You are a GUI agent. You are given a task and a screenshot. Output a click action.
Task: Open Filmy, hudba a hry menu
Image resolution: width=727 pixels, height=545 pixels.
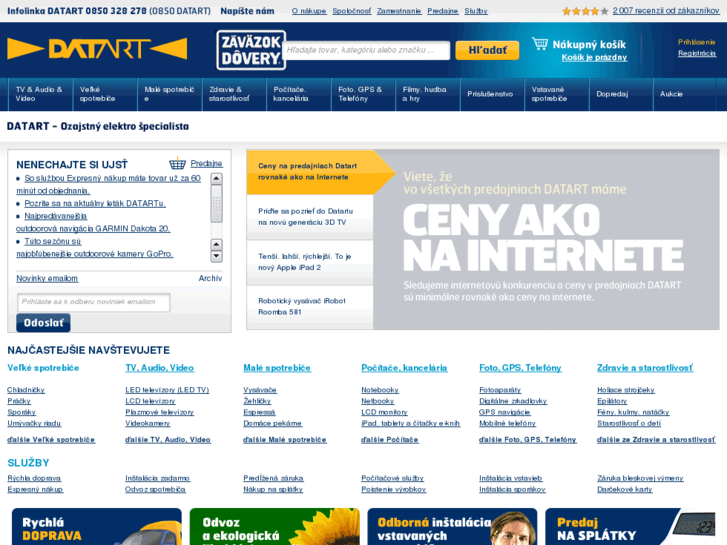(427, 94)
